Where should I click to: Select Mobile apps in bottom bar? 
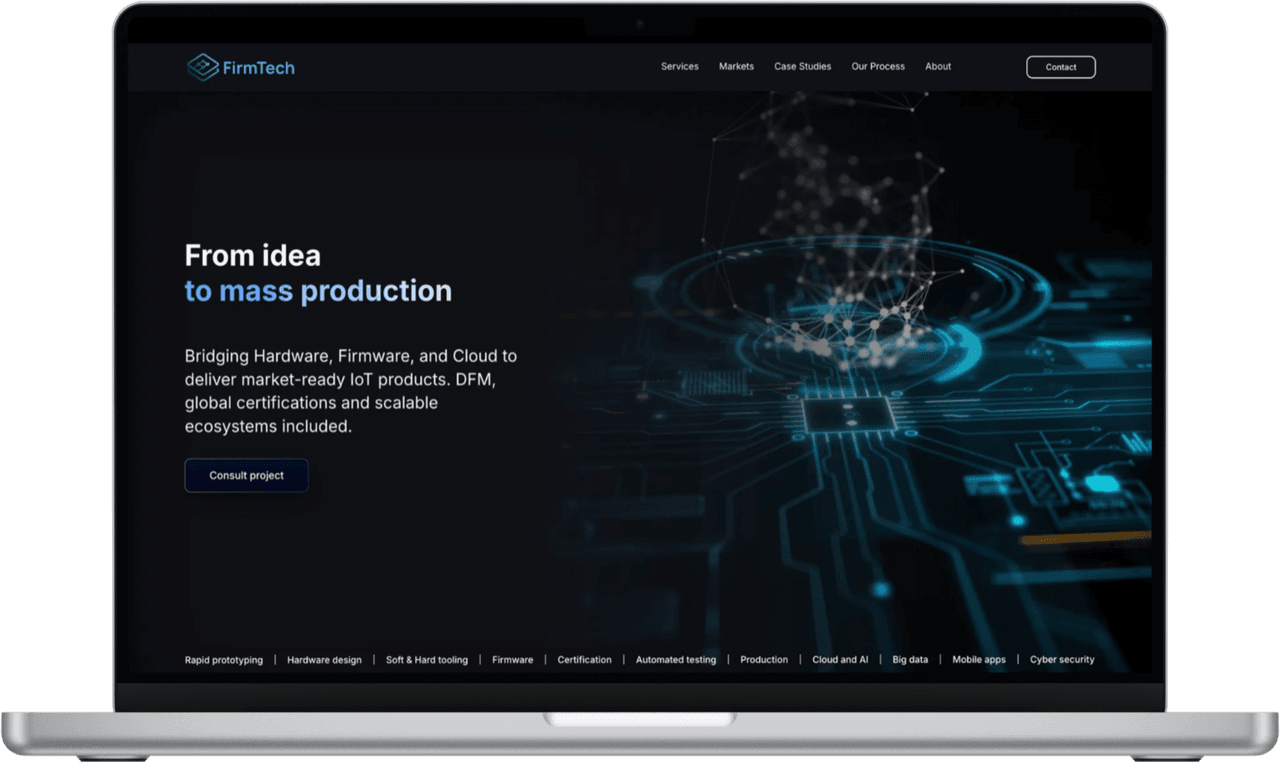click(979, 660)
